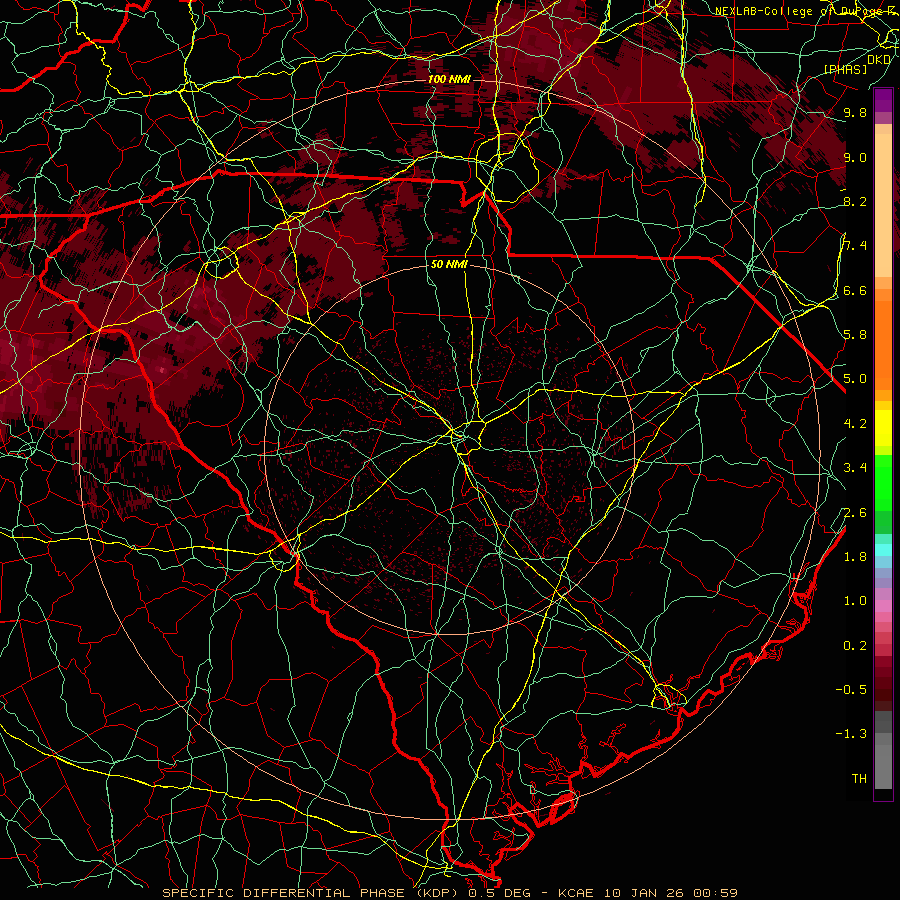This screenshot has height=900, width=900.
Task: Click the 1.0 value on color scale
Action: [855, 600]
